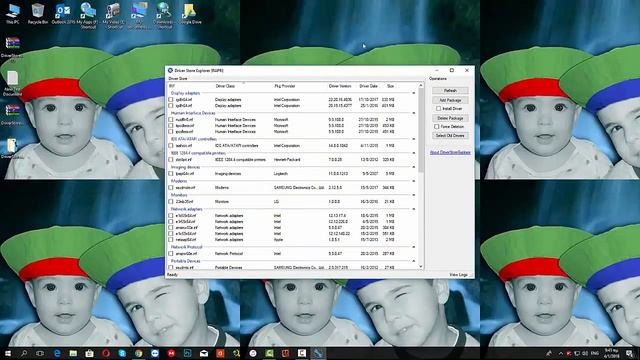The width and height of the screenshot is (640, 360).
Task: Check the Apple Network adapters driver row
Action: click(x=171, y=240)
